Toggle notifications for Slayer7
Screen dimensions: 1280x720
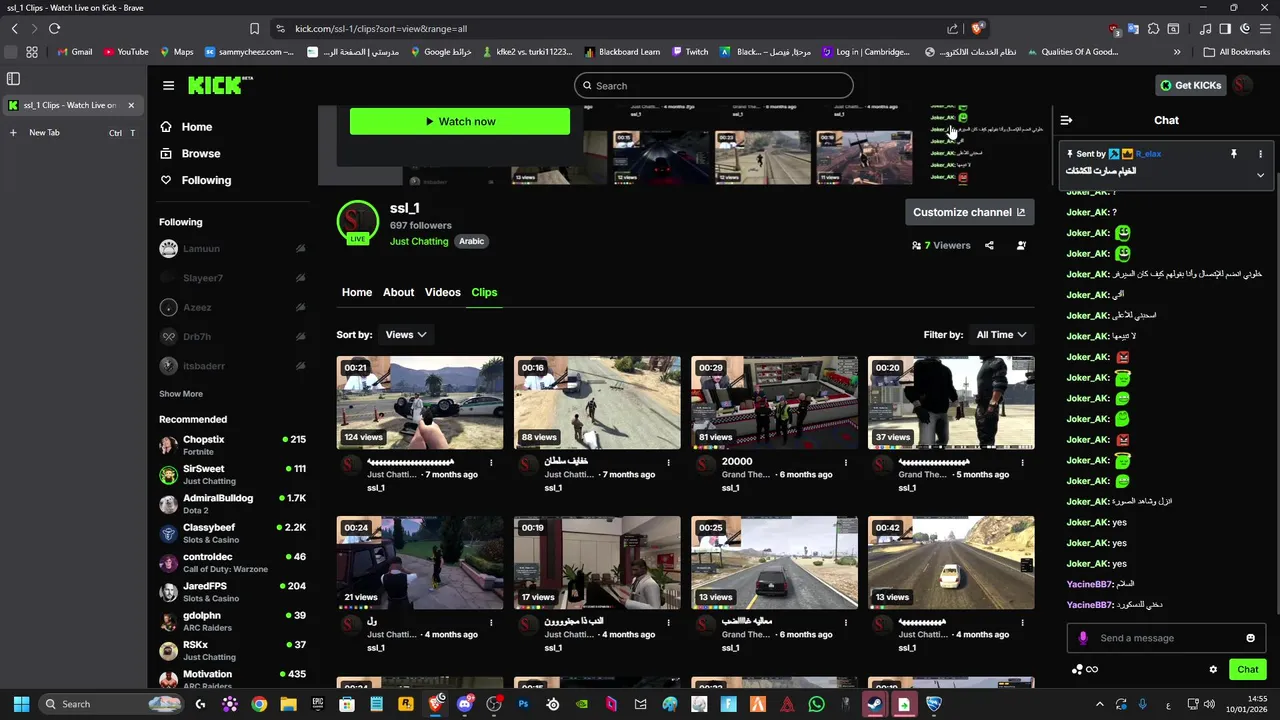pyautogui.click(x=300, y=278)
